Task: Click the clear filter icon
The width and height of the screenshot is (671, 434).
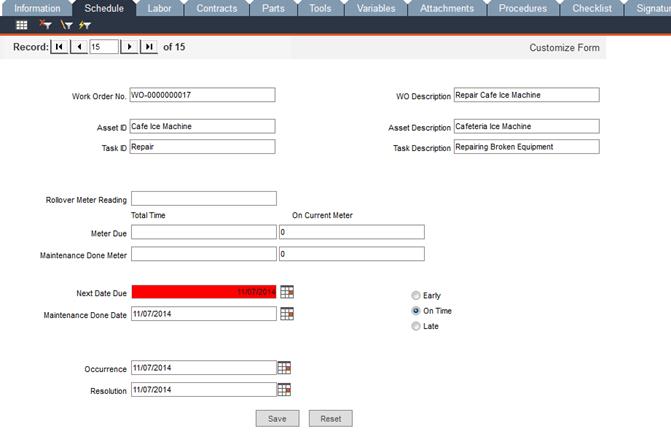Action: coord(45,25)
